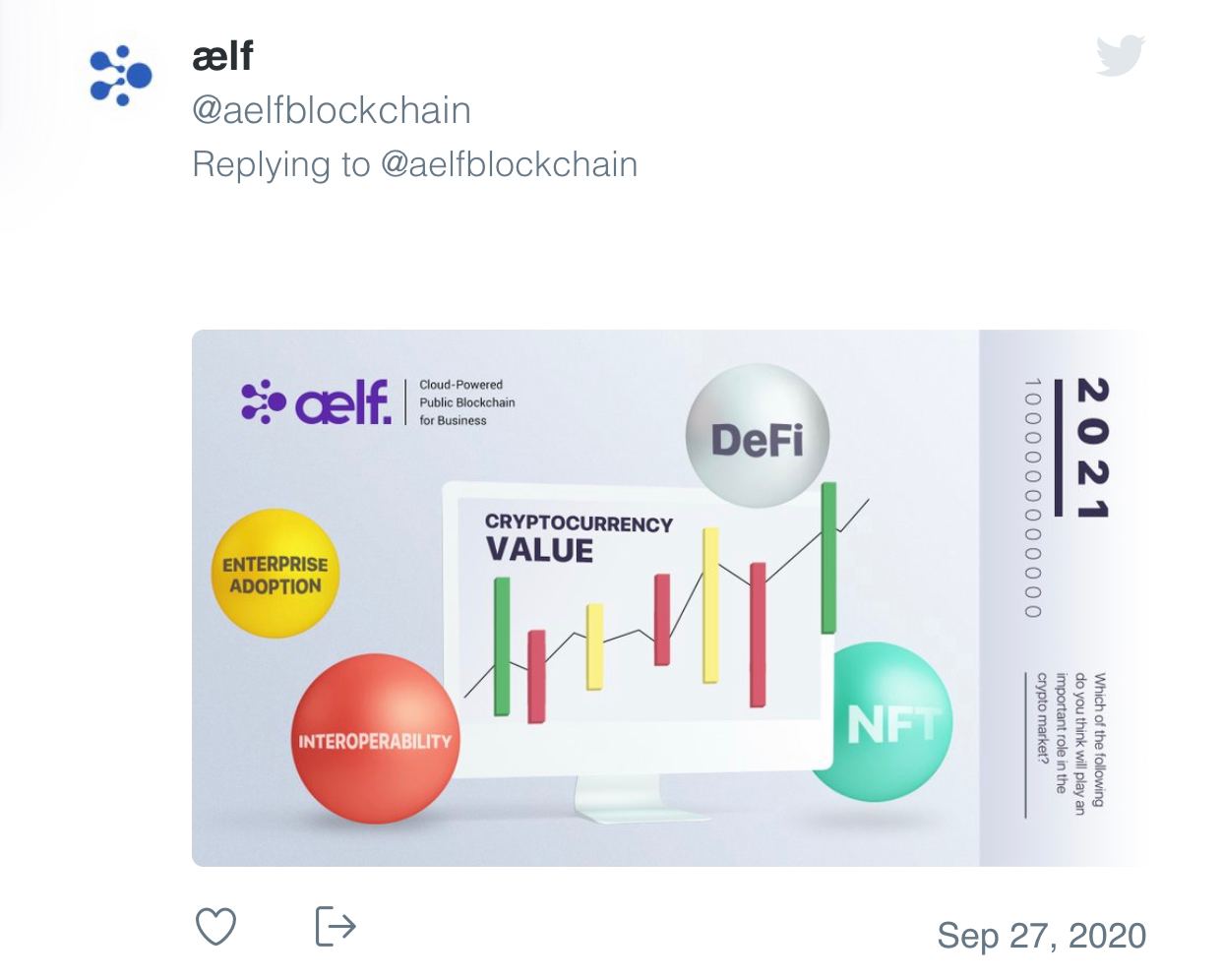Open the aelf display name
The height and width of the screenshot is (980, 1222).
pos(223,56)
